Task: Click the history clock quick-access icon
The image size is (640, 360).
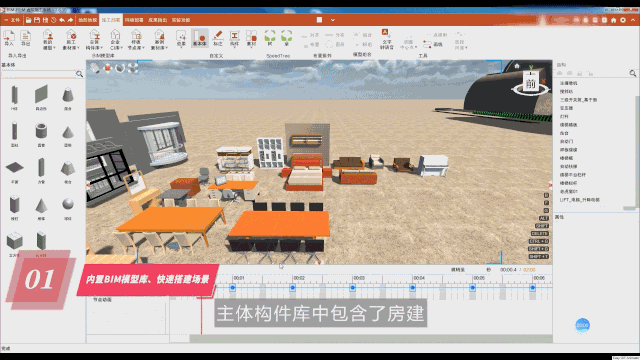Action: pos(53,20)
